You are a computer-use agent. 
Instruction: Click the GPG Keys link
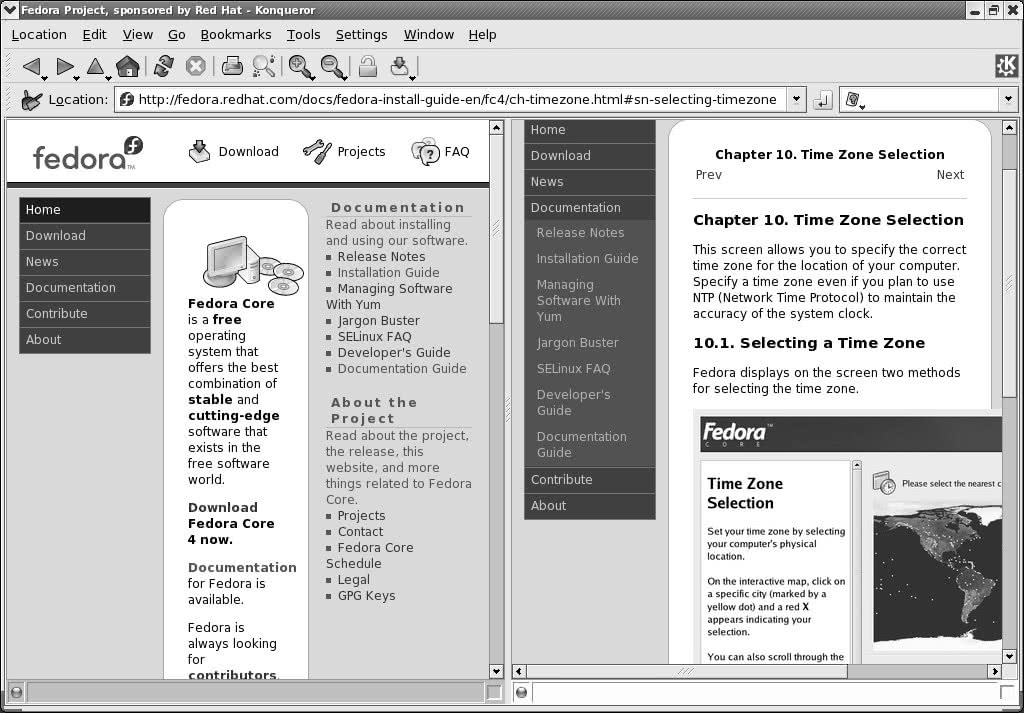click(x=366, y=596)
